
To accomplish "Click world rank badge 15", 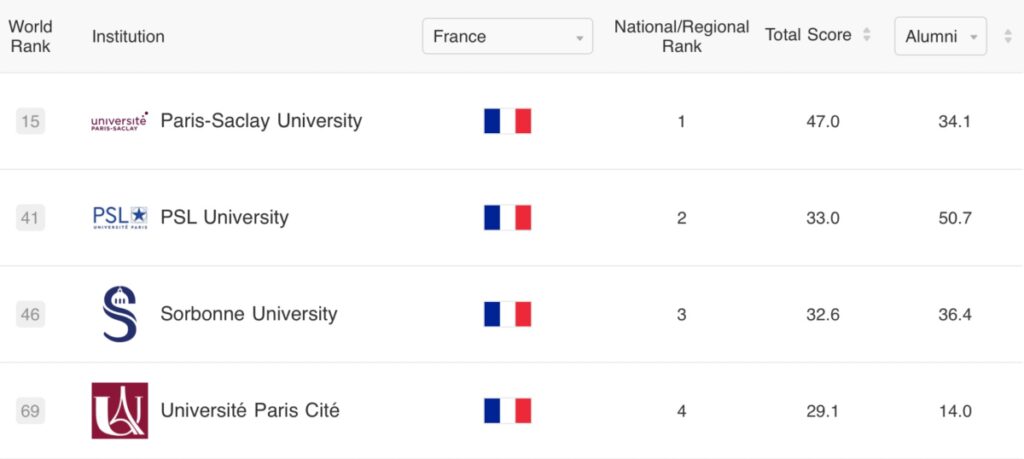I will tap(30, 121).
